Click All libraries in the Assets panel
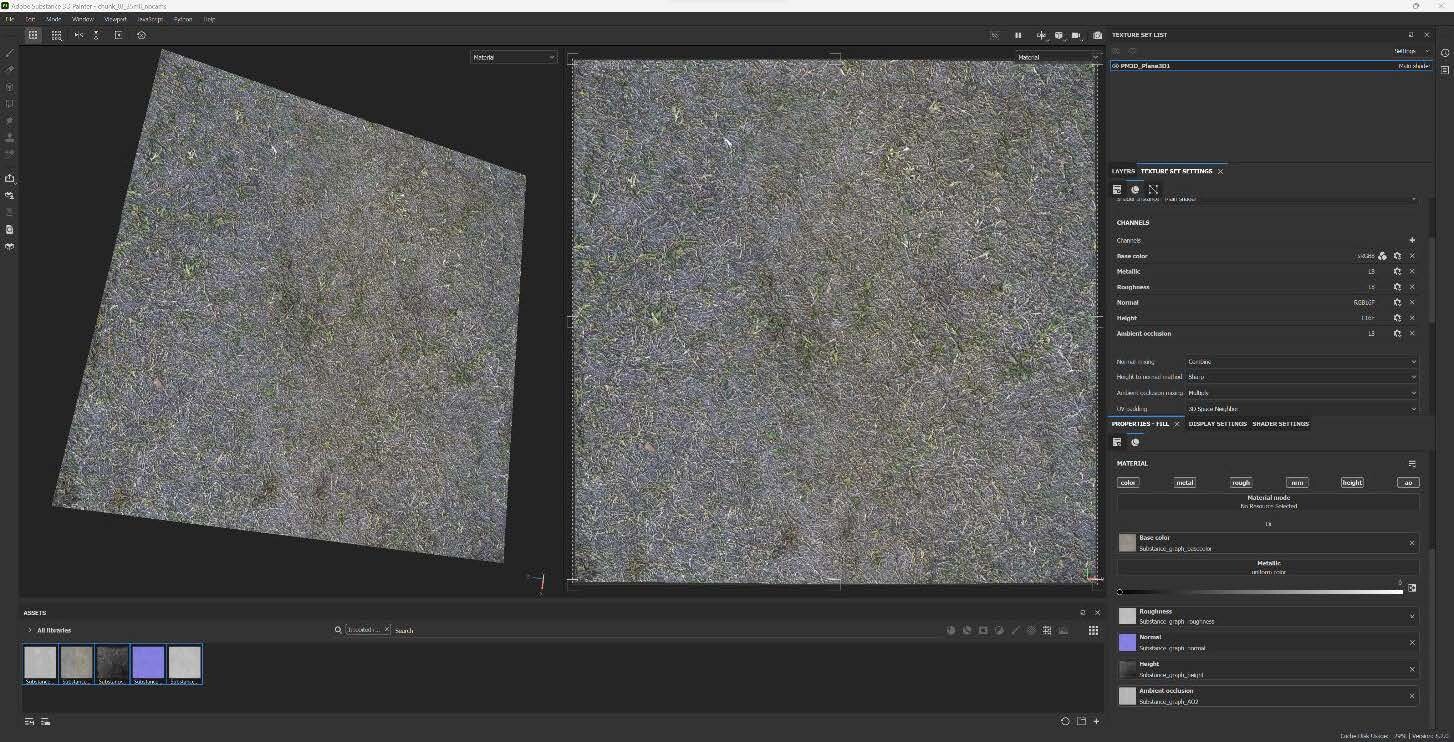Viewport: 1454px width, 742px height. [52, 630]
